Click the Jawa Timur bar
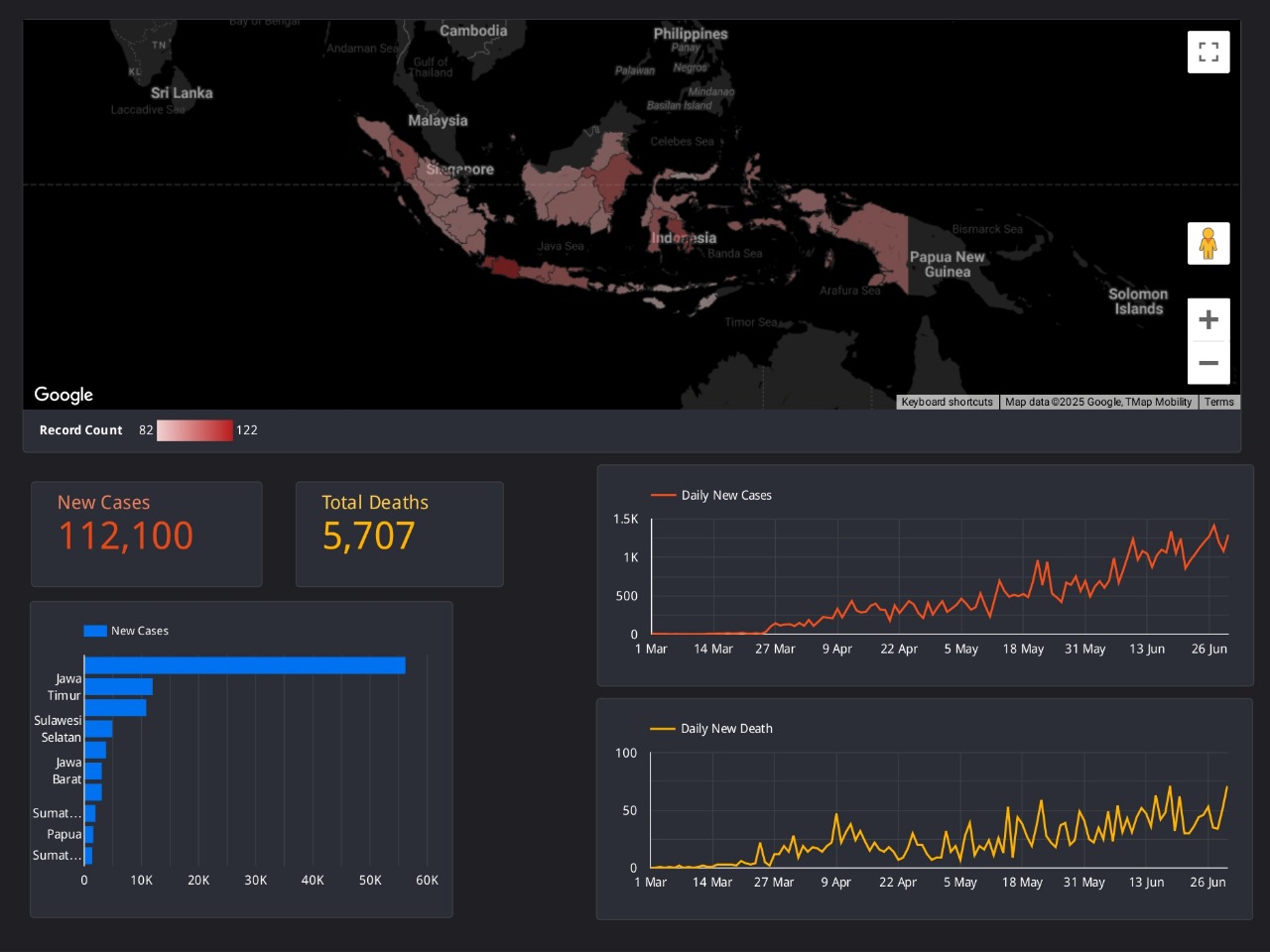 tap(118, 687)
